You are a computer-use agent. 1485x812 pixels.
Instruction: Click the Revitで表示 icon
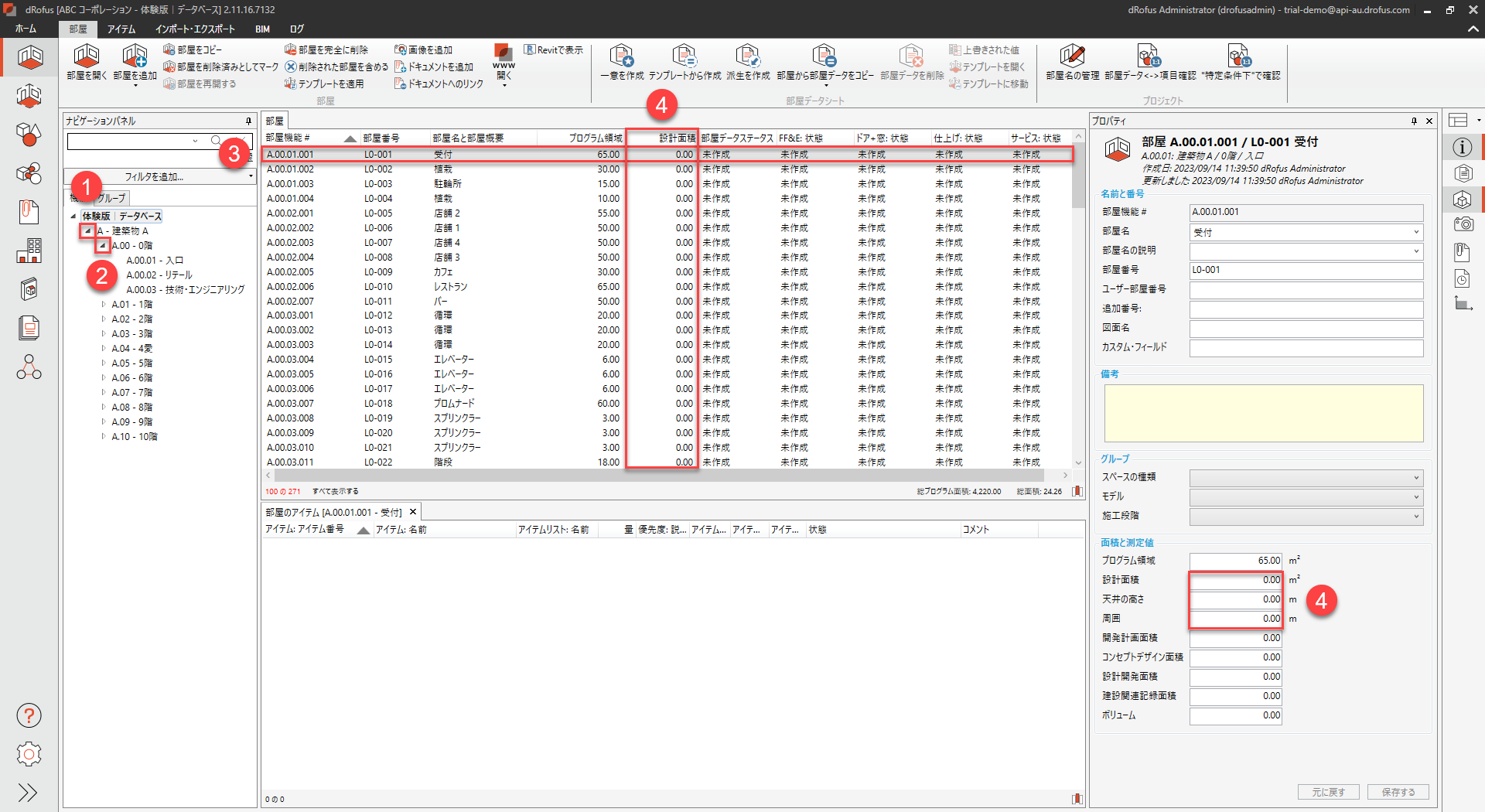click(554, 50)
